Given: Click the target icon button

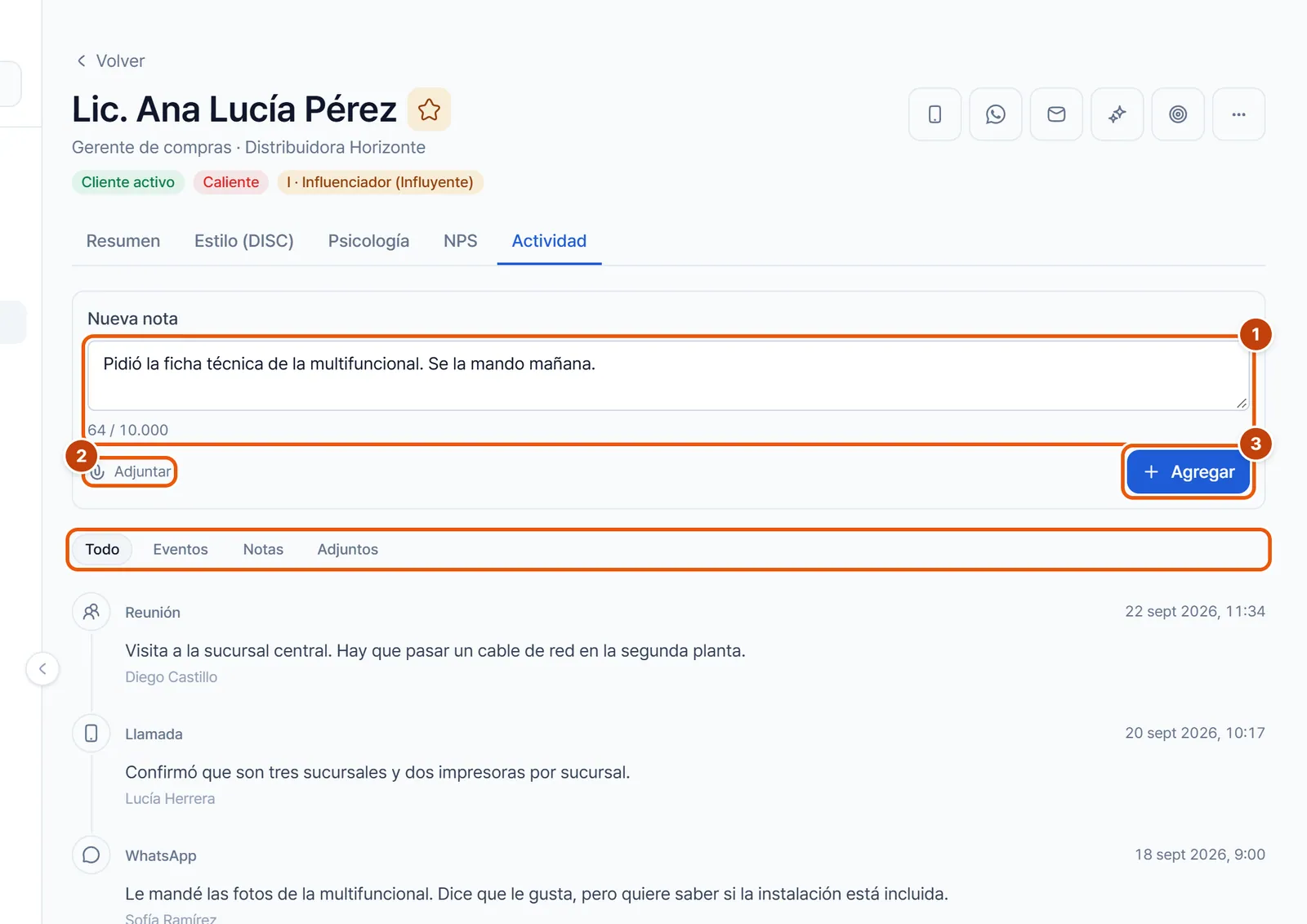Looking at the screenshot, I should tap(1178, 114).
